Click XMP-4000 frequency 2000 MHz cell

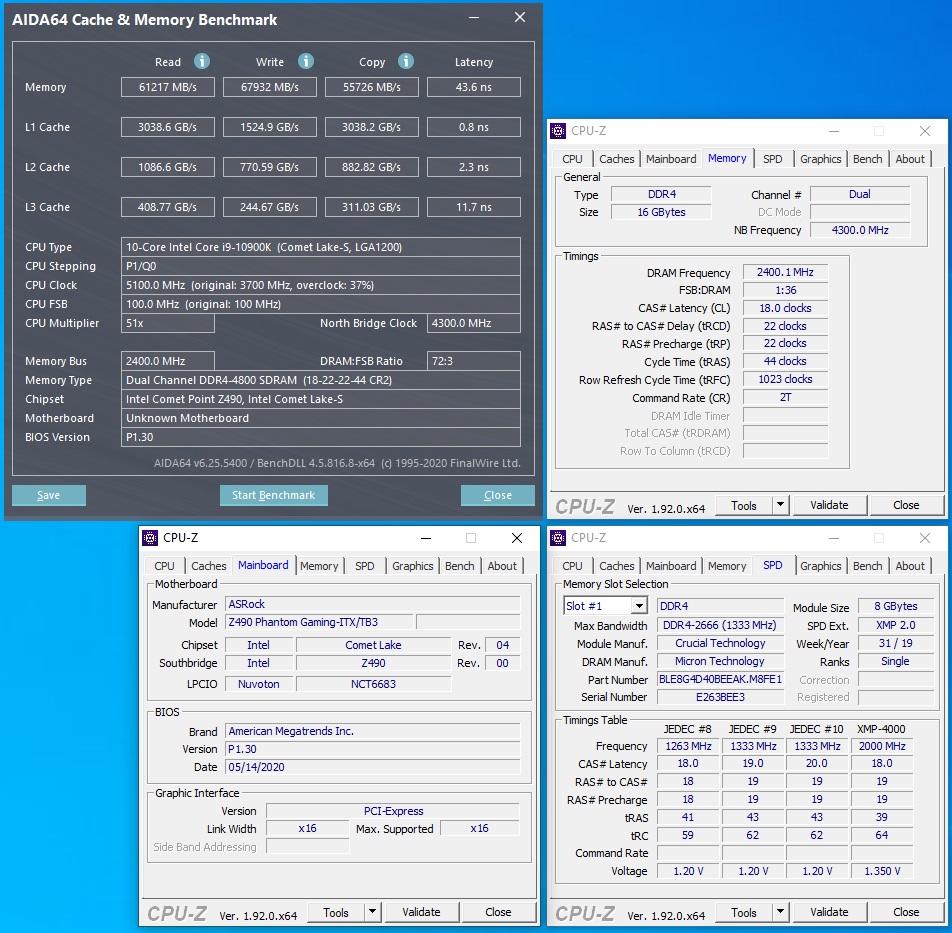(x=882, y=746)
